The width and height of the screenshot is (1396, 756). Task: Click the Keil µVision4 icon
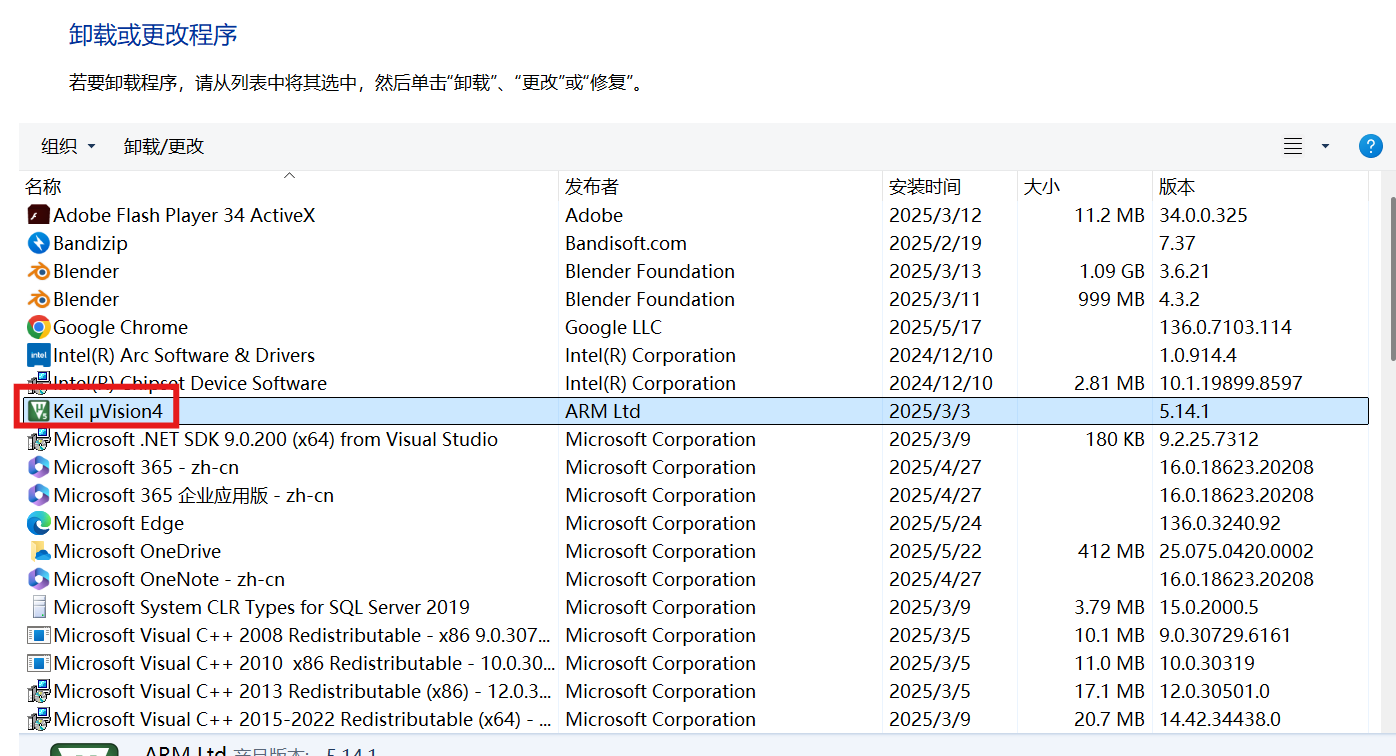click(39, 411)
